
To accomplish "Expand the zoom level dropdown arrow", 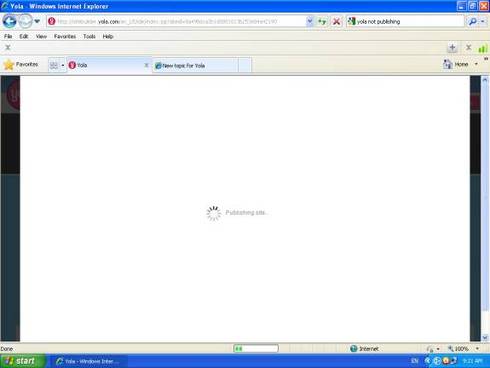I will point(477,349).
